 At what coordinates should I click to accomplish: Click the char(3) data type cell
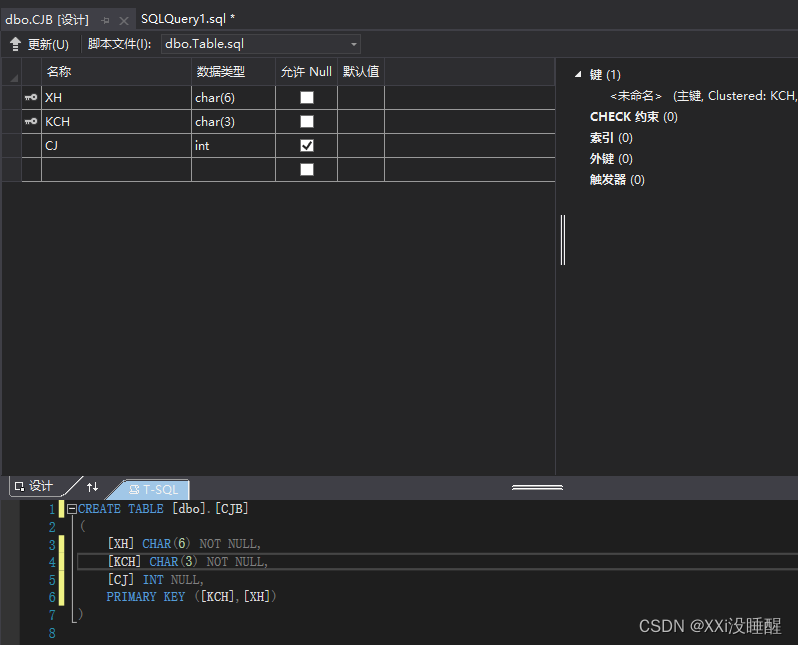[233, 121]
